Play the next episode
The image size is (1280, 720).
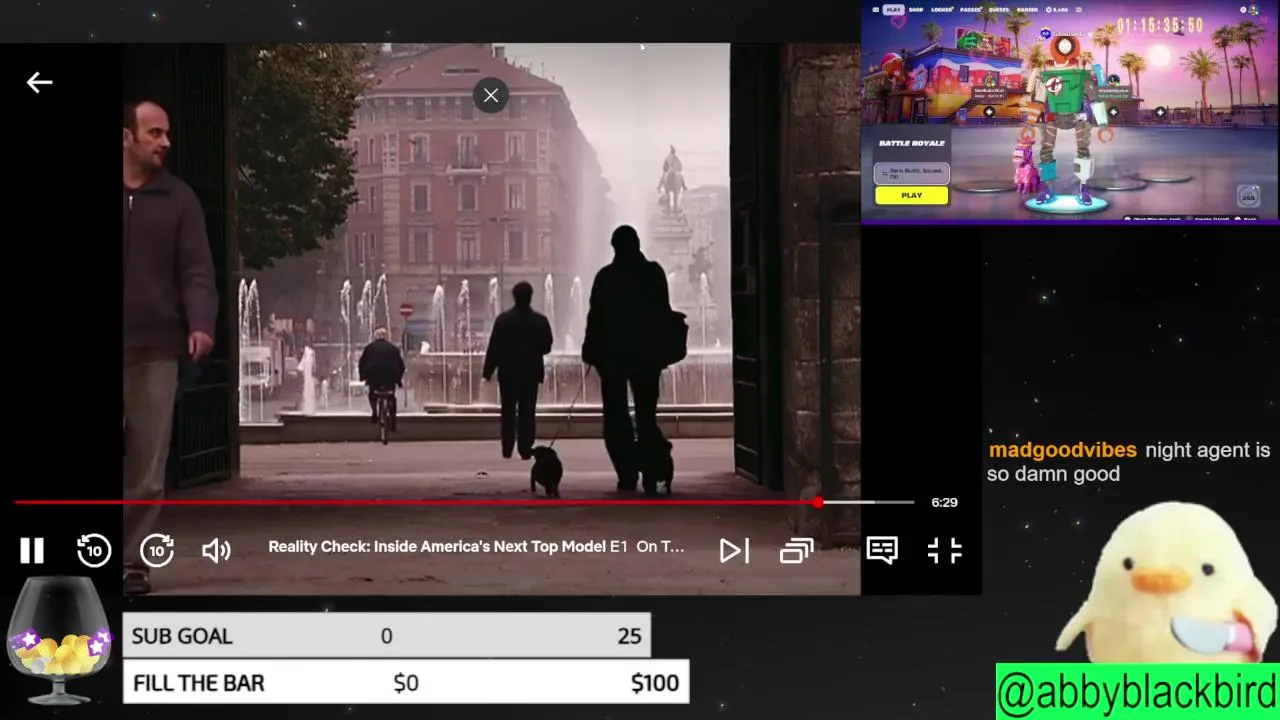point(734,550)
